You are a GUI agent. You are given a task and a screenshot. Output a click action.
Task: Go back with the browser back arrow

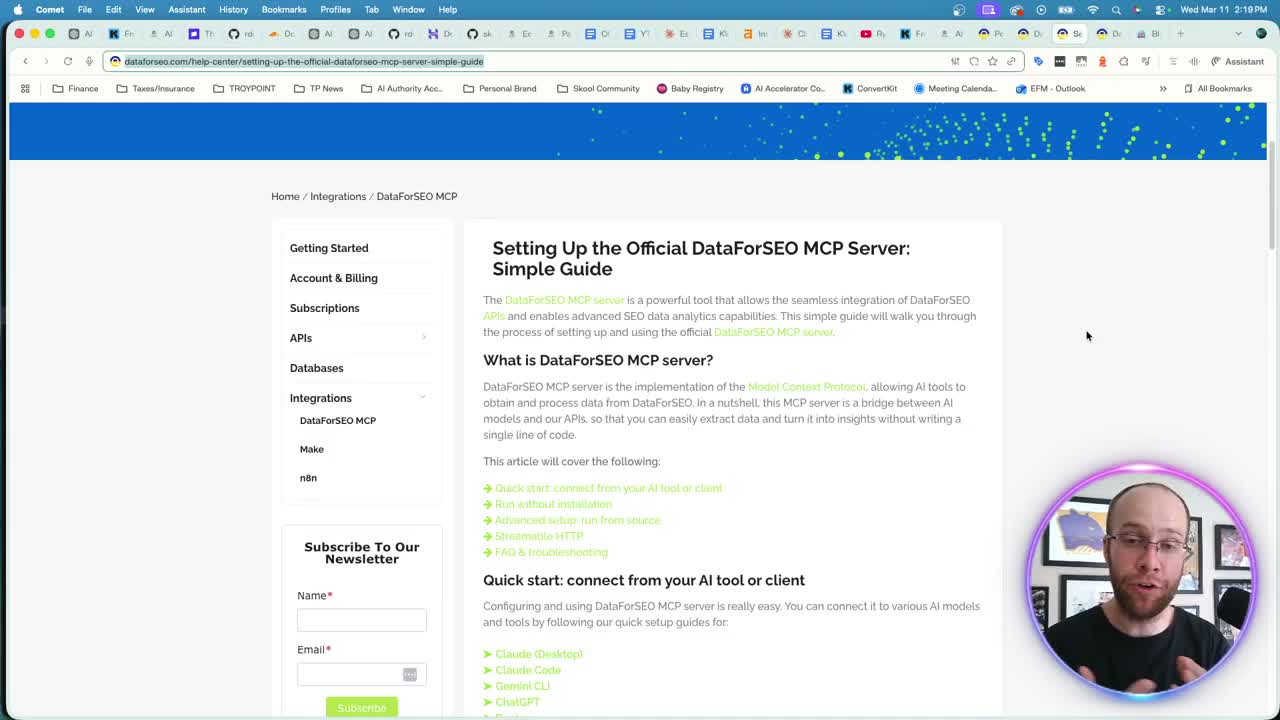pyautogui.click(x=25, y=61)
